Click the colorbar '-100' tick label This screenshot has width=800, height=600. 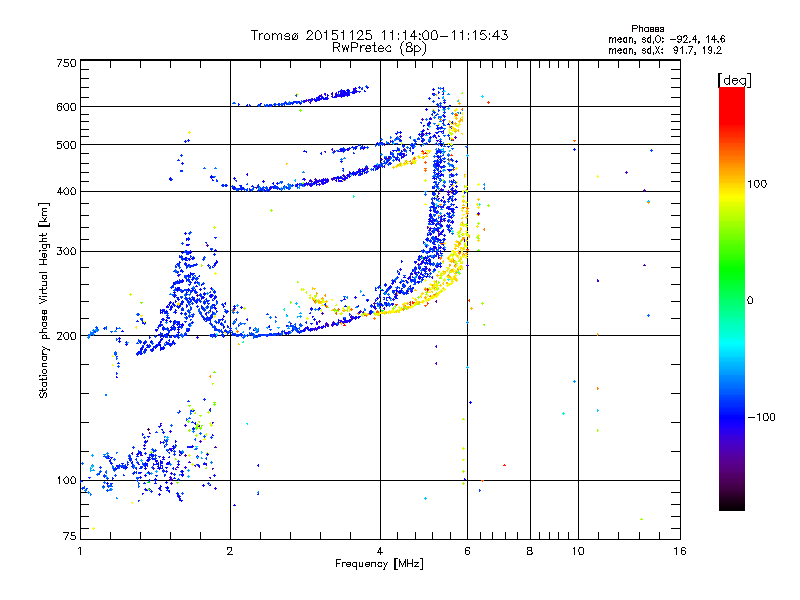pos(761,417)
